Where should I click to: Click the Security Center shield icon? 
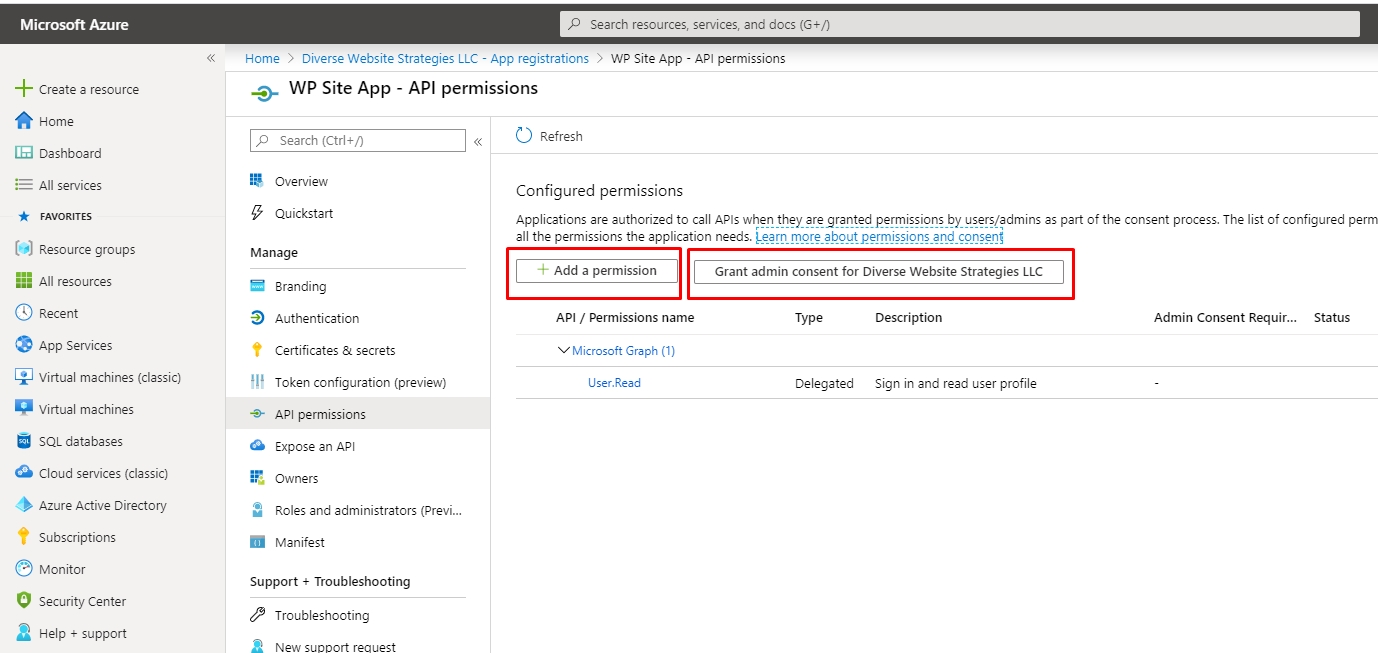[24, 601]
